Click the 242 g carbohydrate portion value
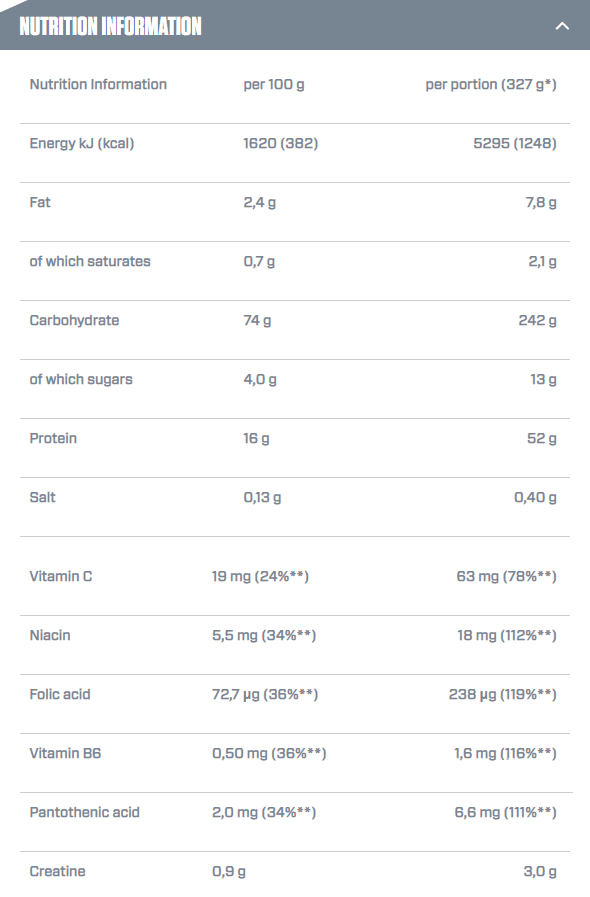Viewport: 590px width, 897px height. click(x=537, y=320)
